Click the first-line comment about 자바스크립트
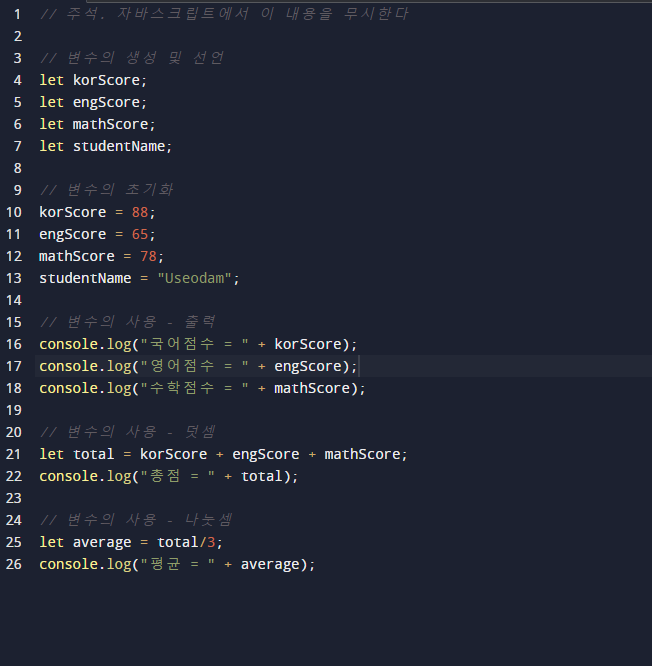Screen dimensions: 652x666 click(x=224, y=14)
